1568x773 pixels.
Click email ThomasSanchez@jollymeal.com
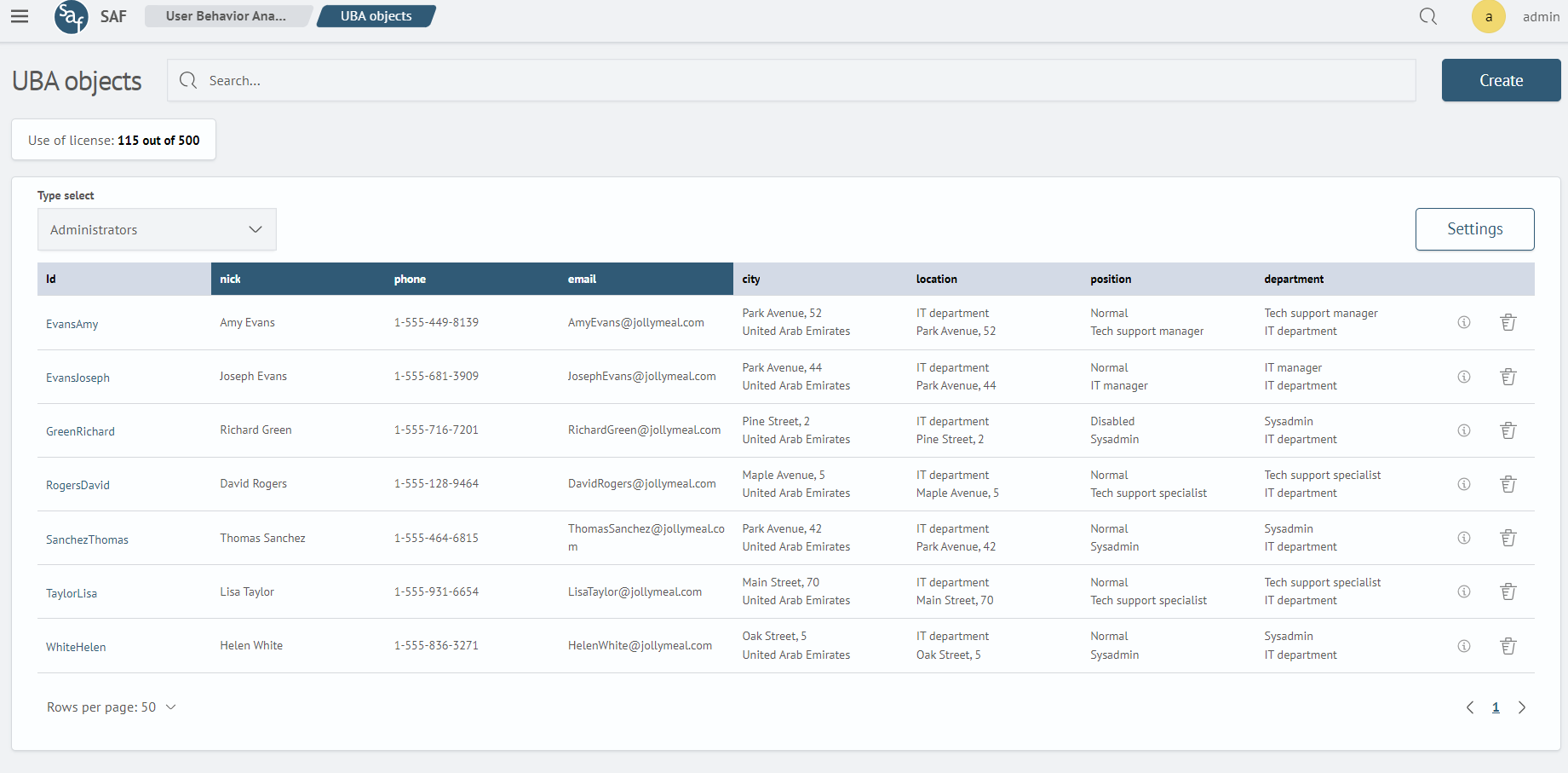(x=646, y=538)
